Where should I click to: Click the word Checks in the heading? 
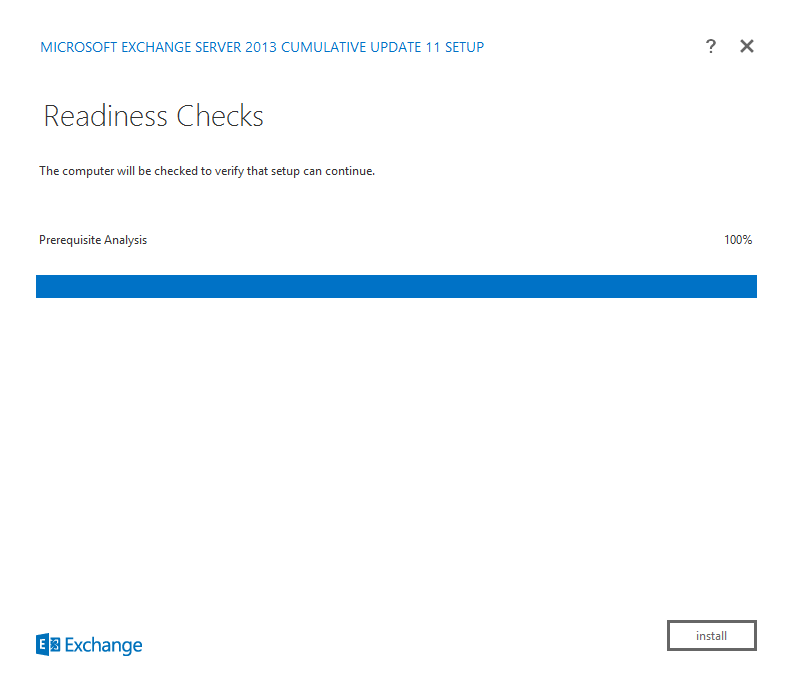tap(220, 117)
